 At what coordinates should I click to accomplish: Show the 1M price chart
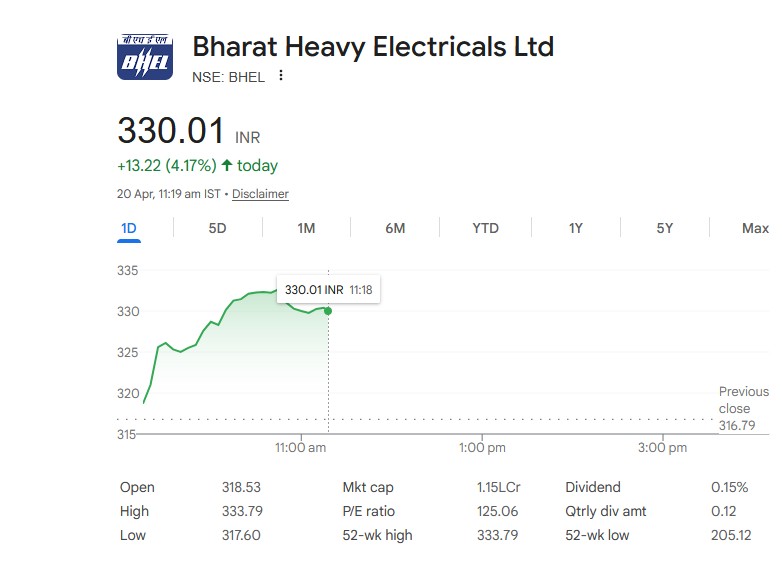tap(306, 228)
